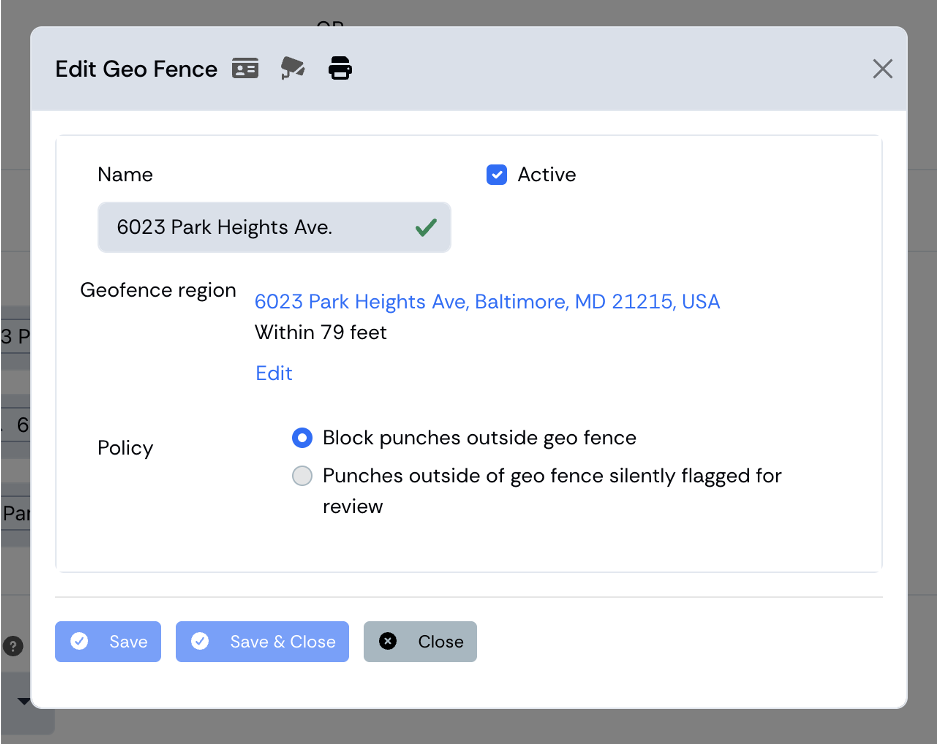
Task: Uncheck the Active checkbox
Action: coord(497,175)
